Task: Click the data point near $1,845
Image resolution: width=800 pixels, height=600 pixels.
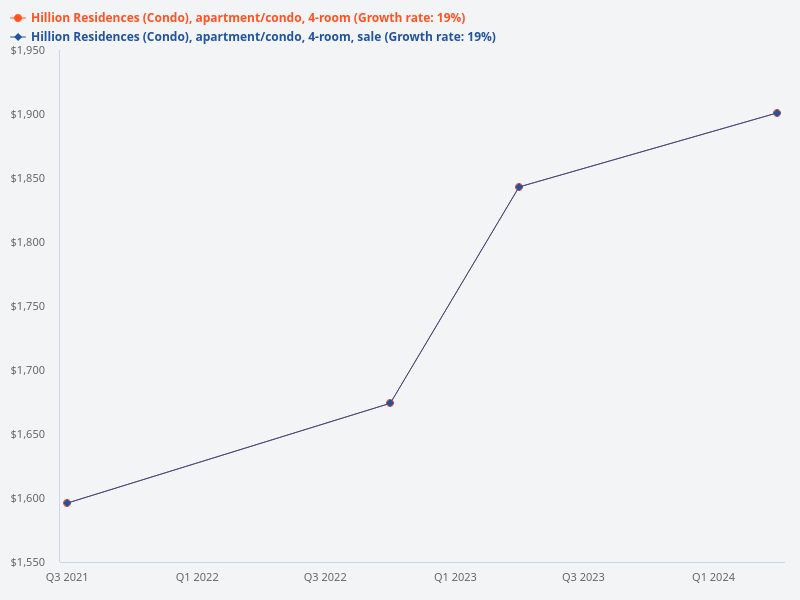Action: coord(519,187)
